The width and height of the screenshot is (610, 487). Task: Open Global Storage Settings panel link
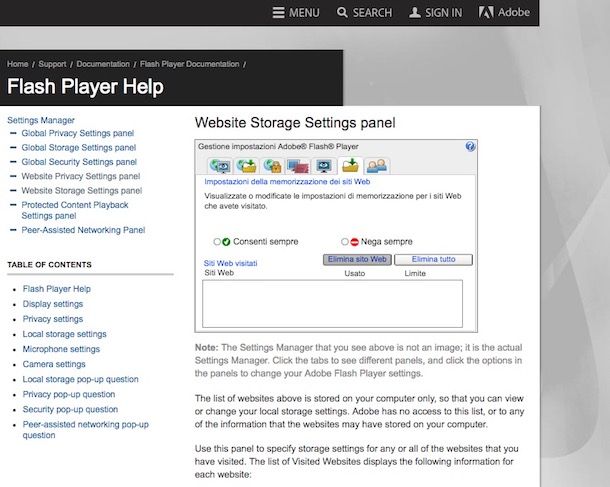click(x=79, y=148)
